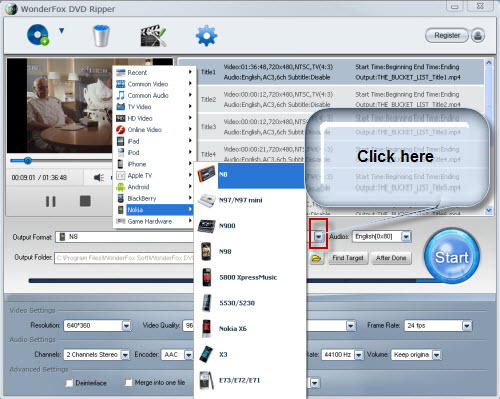
Task: Open settings with the blue gear icon
Action: pyautogui.click(x=206, y=36)
